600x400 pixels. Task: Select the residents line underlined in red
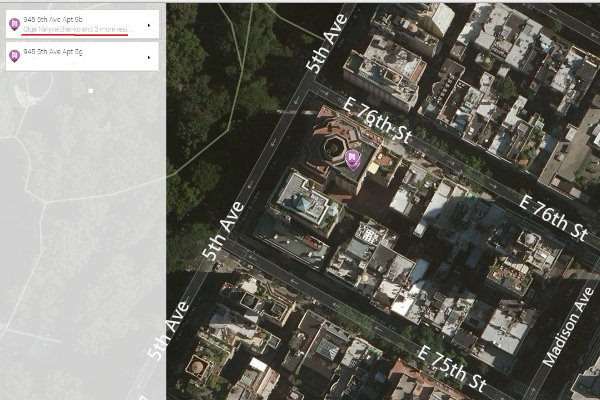[78, 29]
